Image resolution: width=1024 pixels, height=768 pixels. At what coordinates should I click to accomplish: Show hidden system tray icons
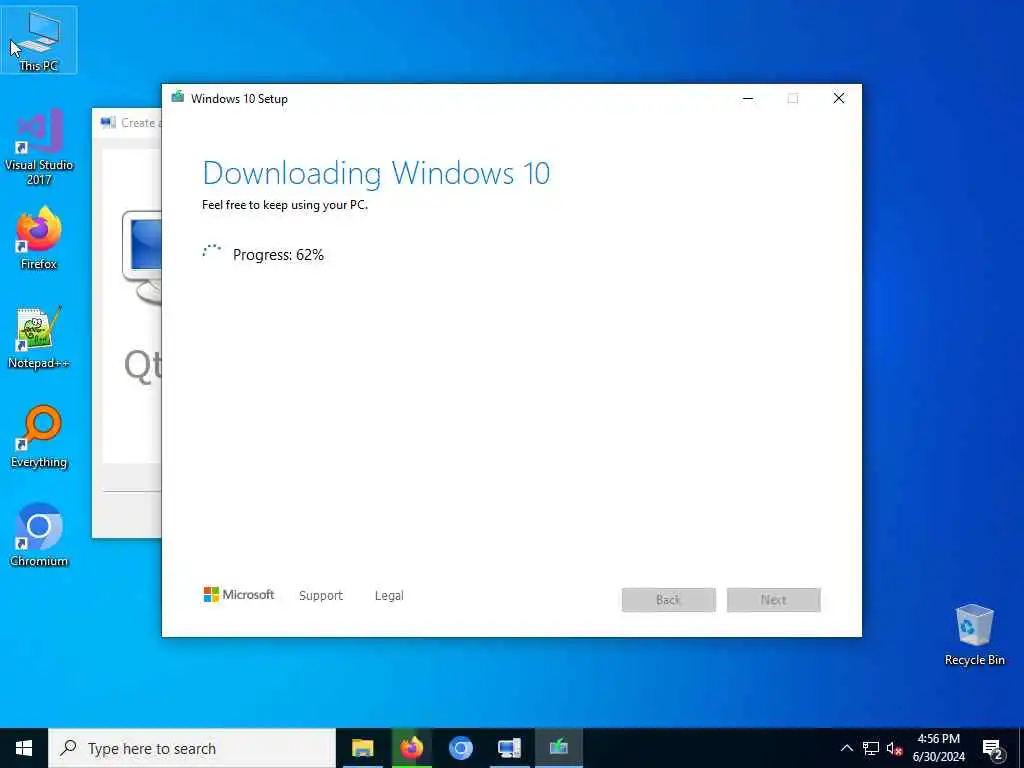[846, 748]
